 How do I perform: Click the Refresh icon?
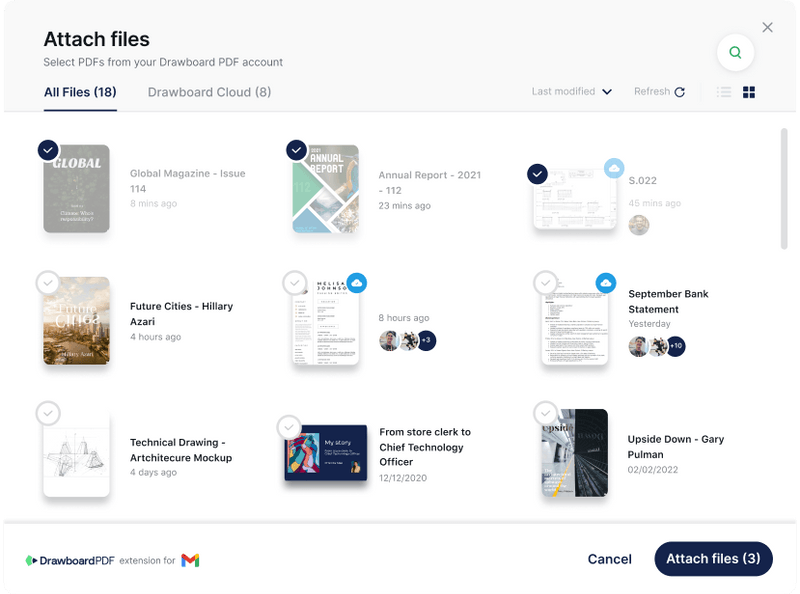[678, 92]
